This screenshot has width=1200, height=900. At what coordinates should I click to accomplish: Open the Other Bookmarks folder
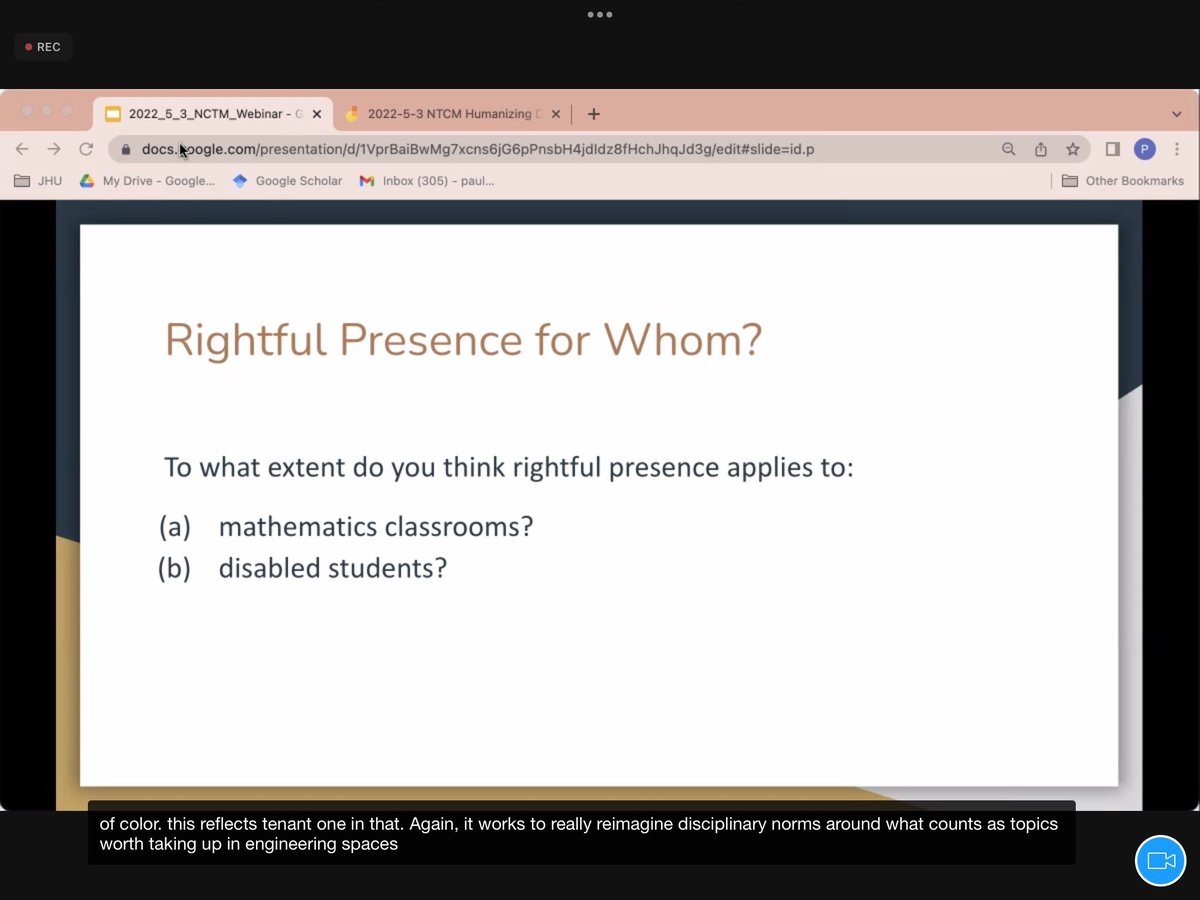tap(1122, 181)
